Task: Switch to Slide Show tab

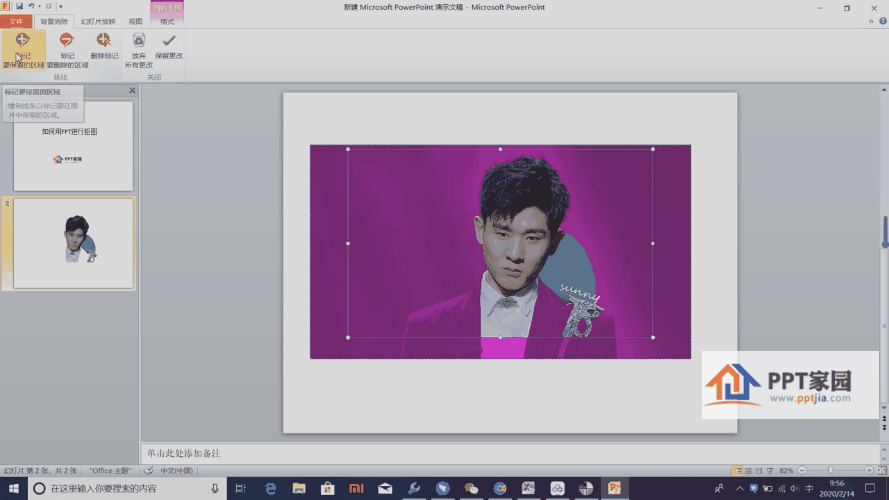Action: [x=98, y=22]
